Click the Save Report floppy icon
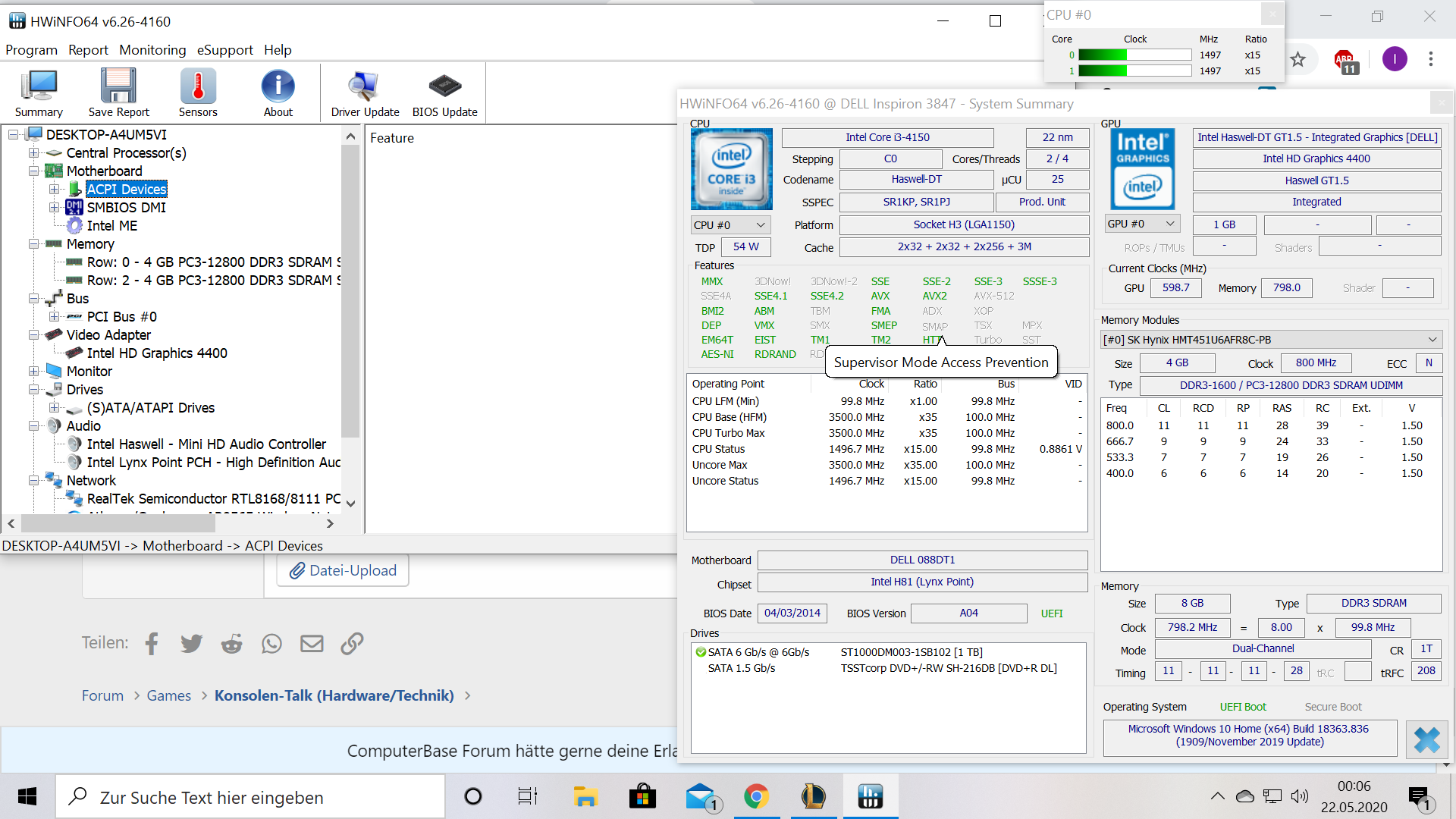Viewport: 1456px width, 819px height. (x=118, y=93)
